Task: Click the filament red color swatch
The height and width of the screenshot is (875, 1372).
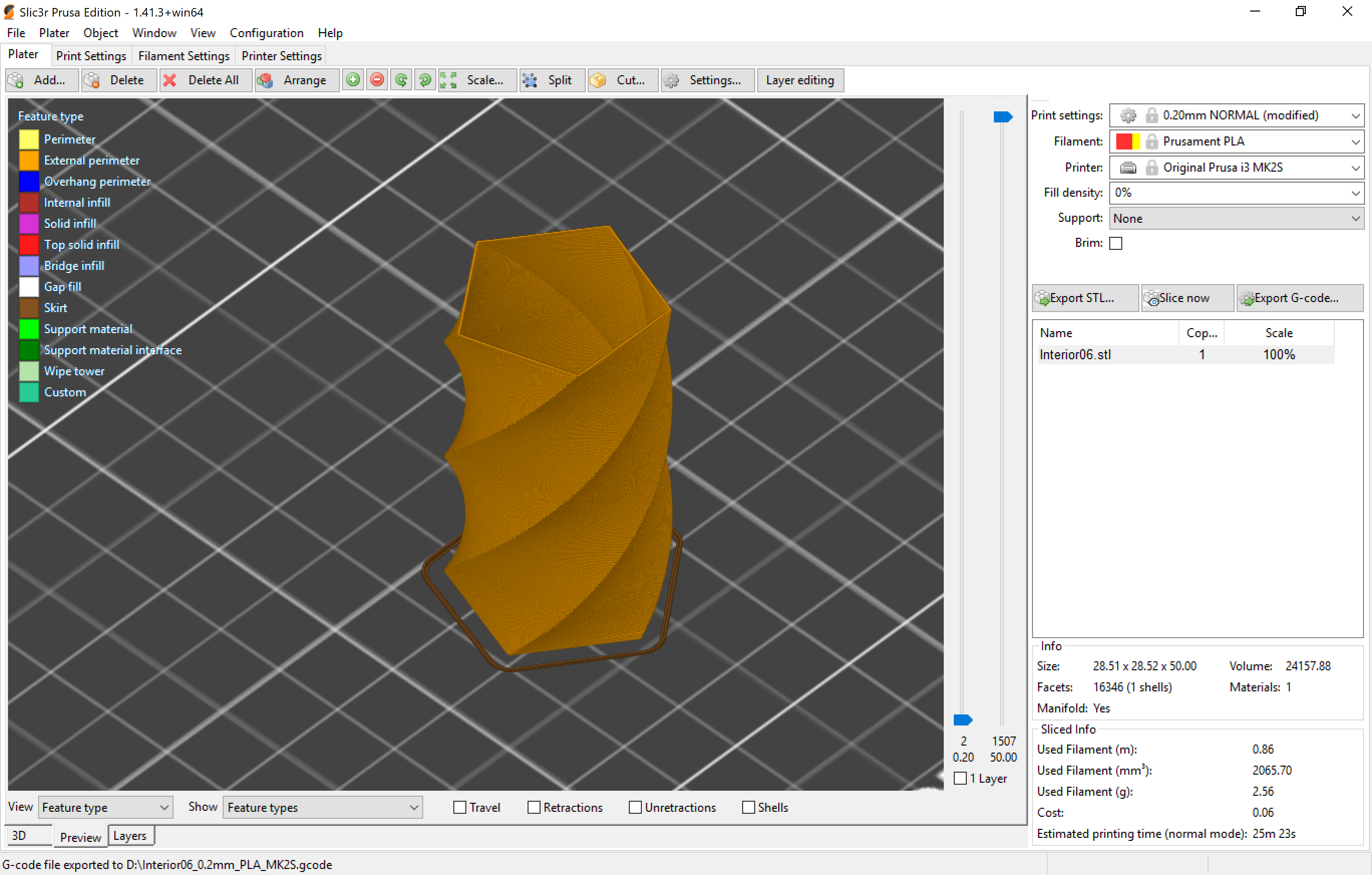Action: point(1124,141)
